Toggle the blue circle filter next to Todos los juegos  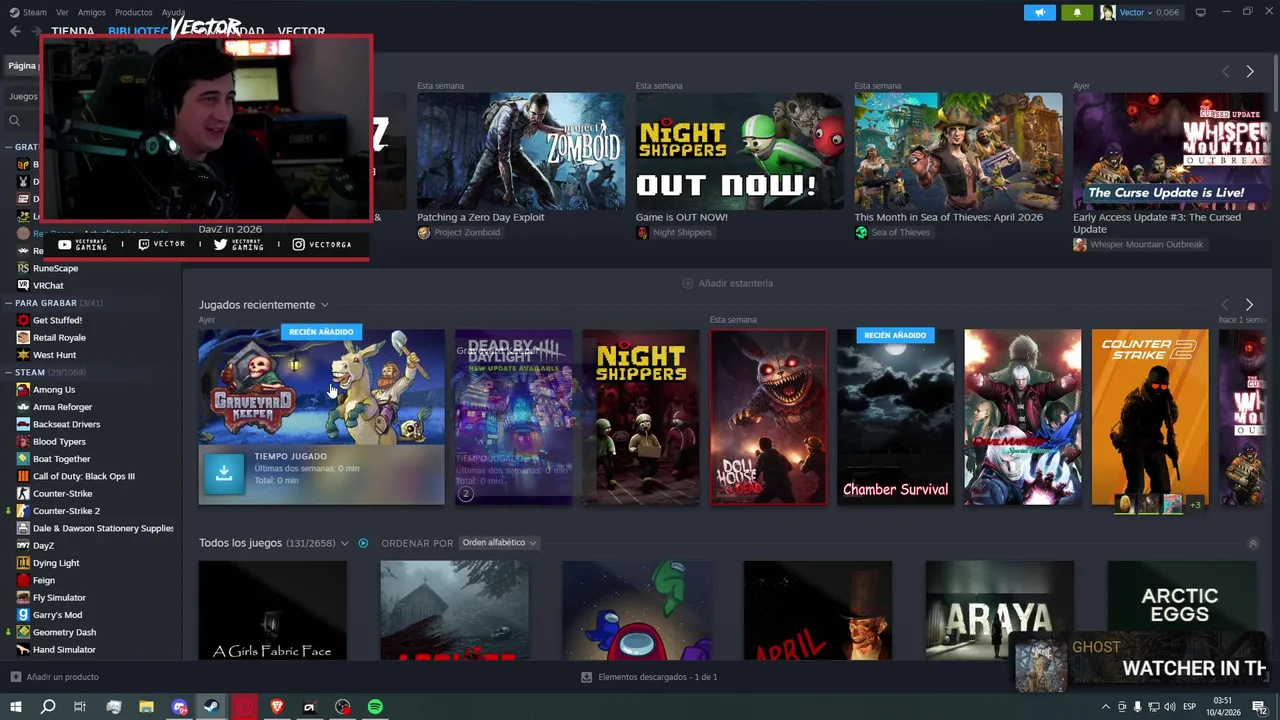[x=363, y=543]
